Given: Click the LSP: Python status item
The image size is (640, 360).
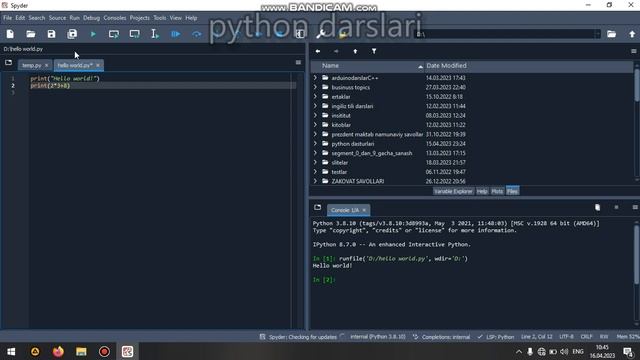Looking at the screenshot, I should pyautogui.click(x=496, y=337).
